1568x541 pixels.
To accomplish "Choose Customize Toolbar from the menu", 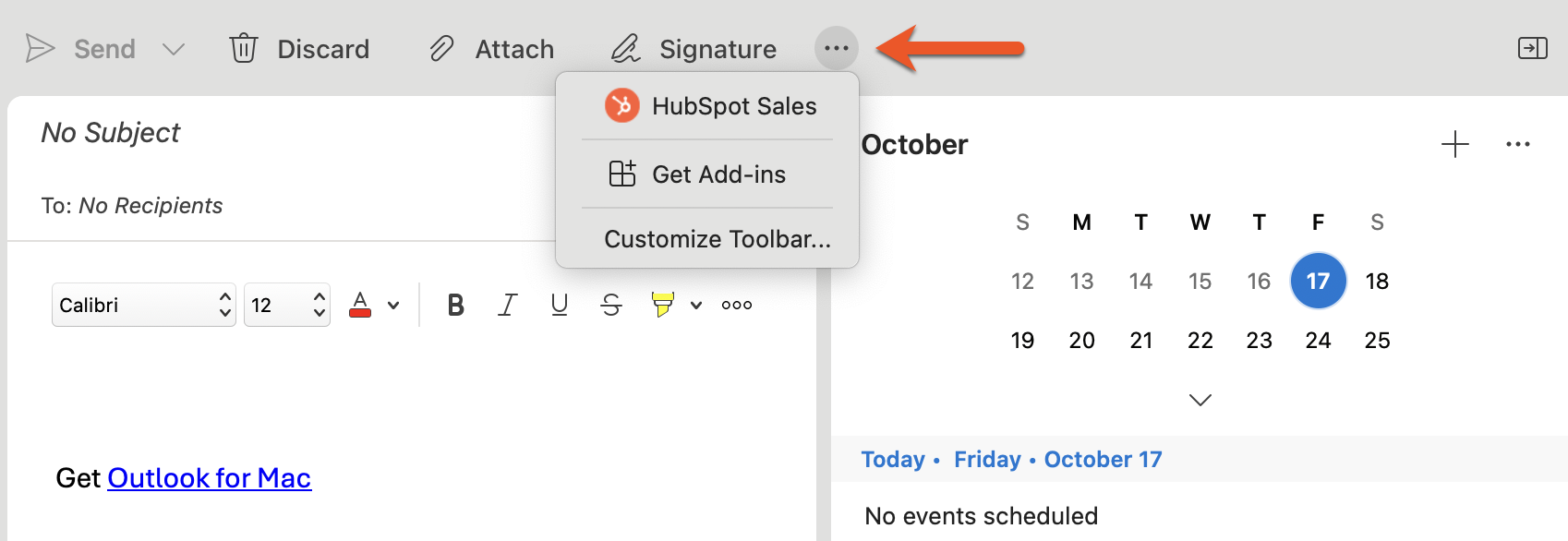I will 717,238.
